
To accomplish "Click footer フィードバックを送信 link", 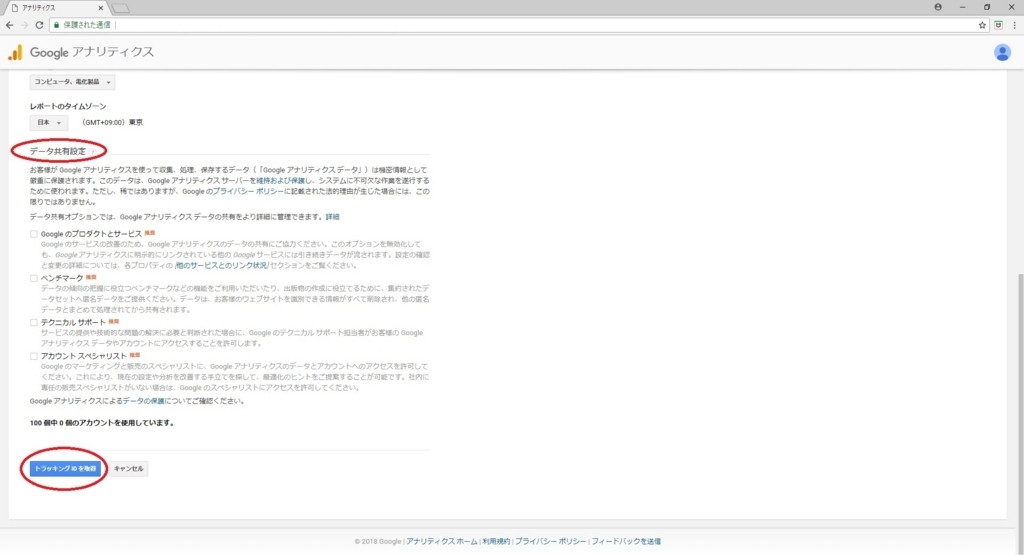I will pos(626,541).
